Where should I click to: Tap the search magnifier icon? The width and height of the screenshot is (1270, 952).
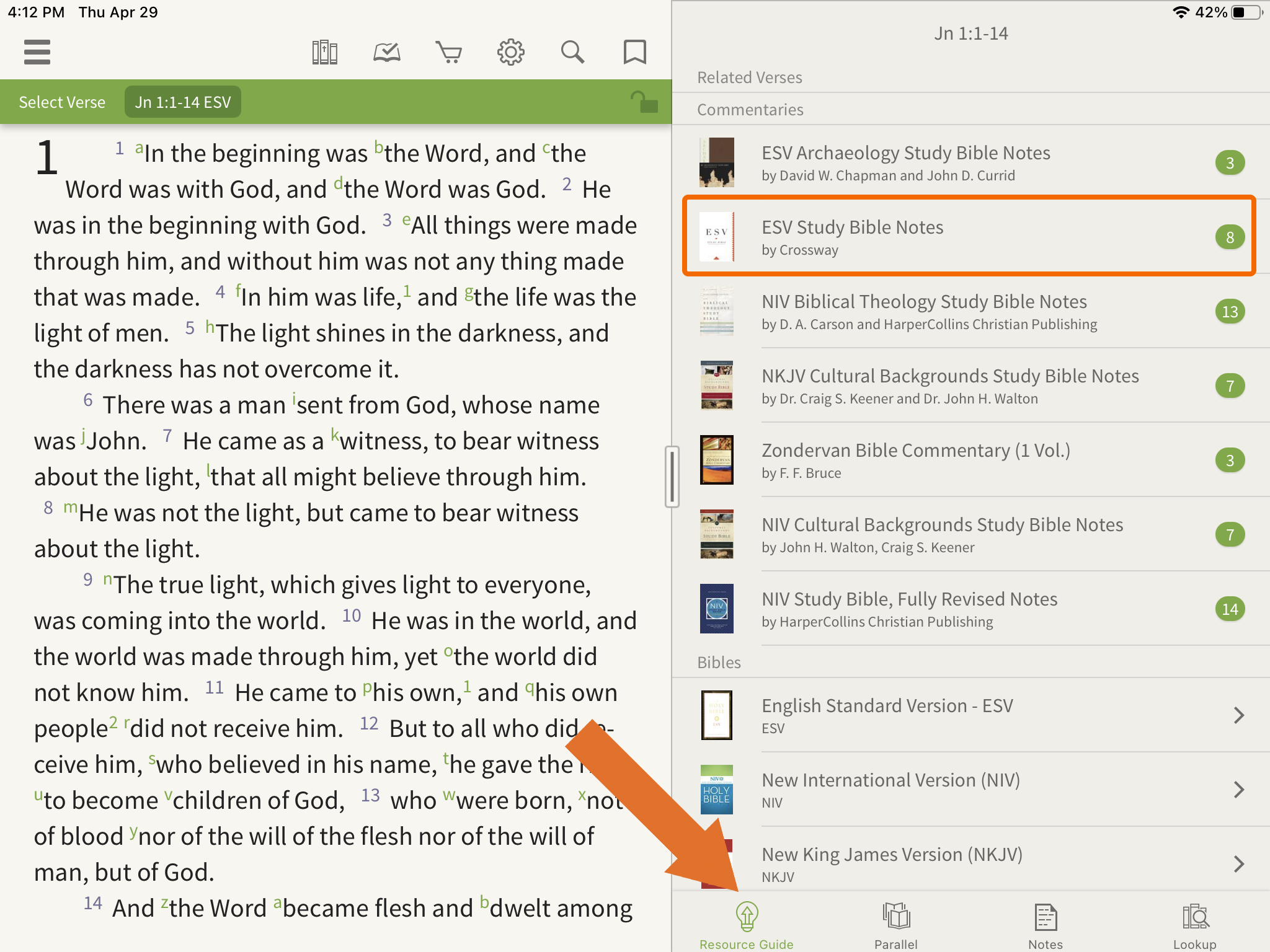pyautogui.click(x=572, y=52)
